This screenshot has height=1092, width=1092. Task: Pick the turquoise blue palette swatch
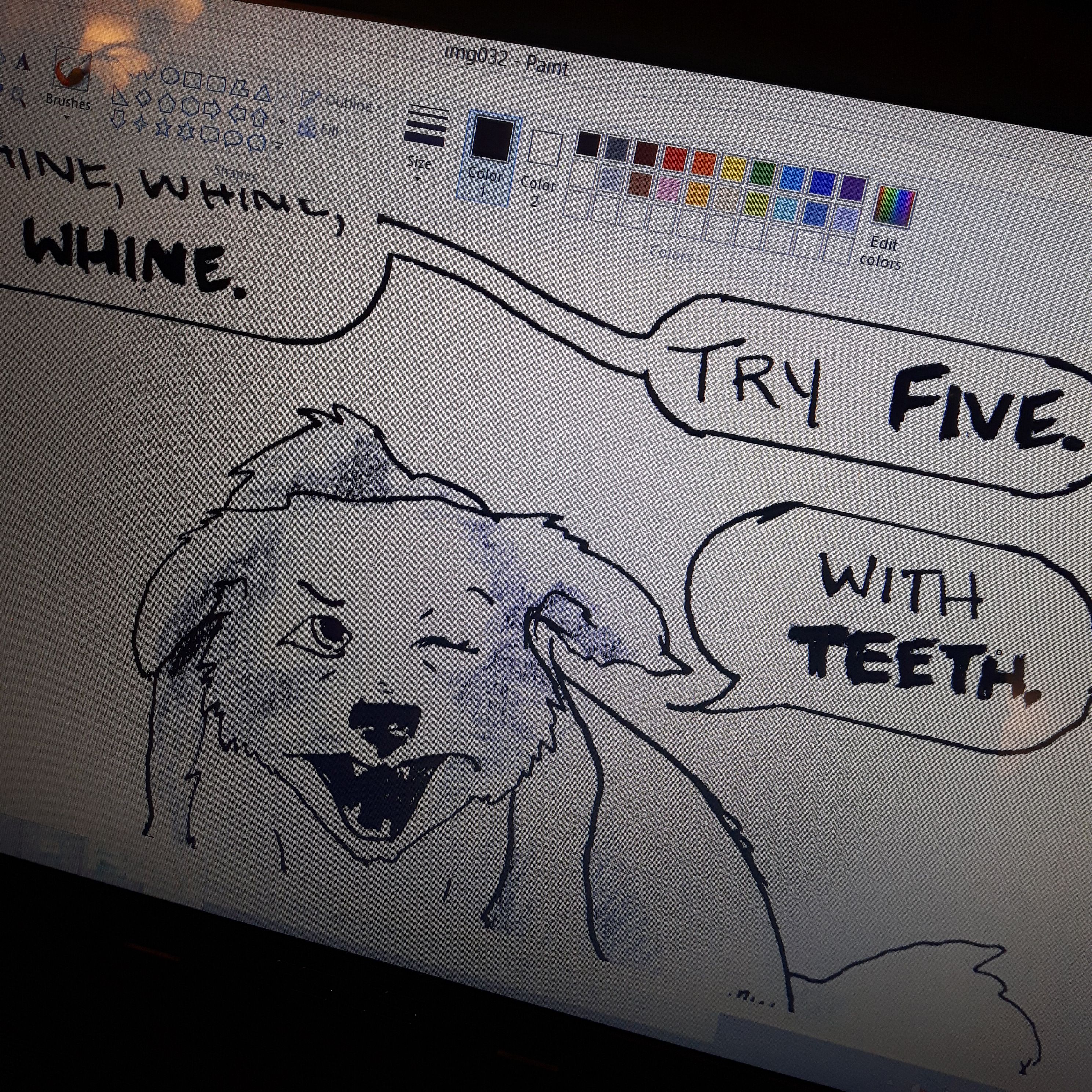[x=793, y=179]
